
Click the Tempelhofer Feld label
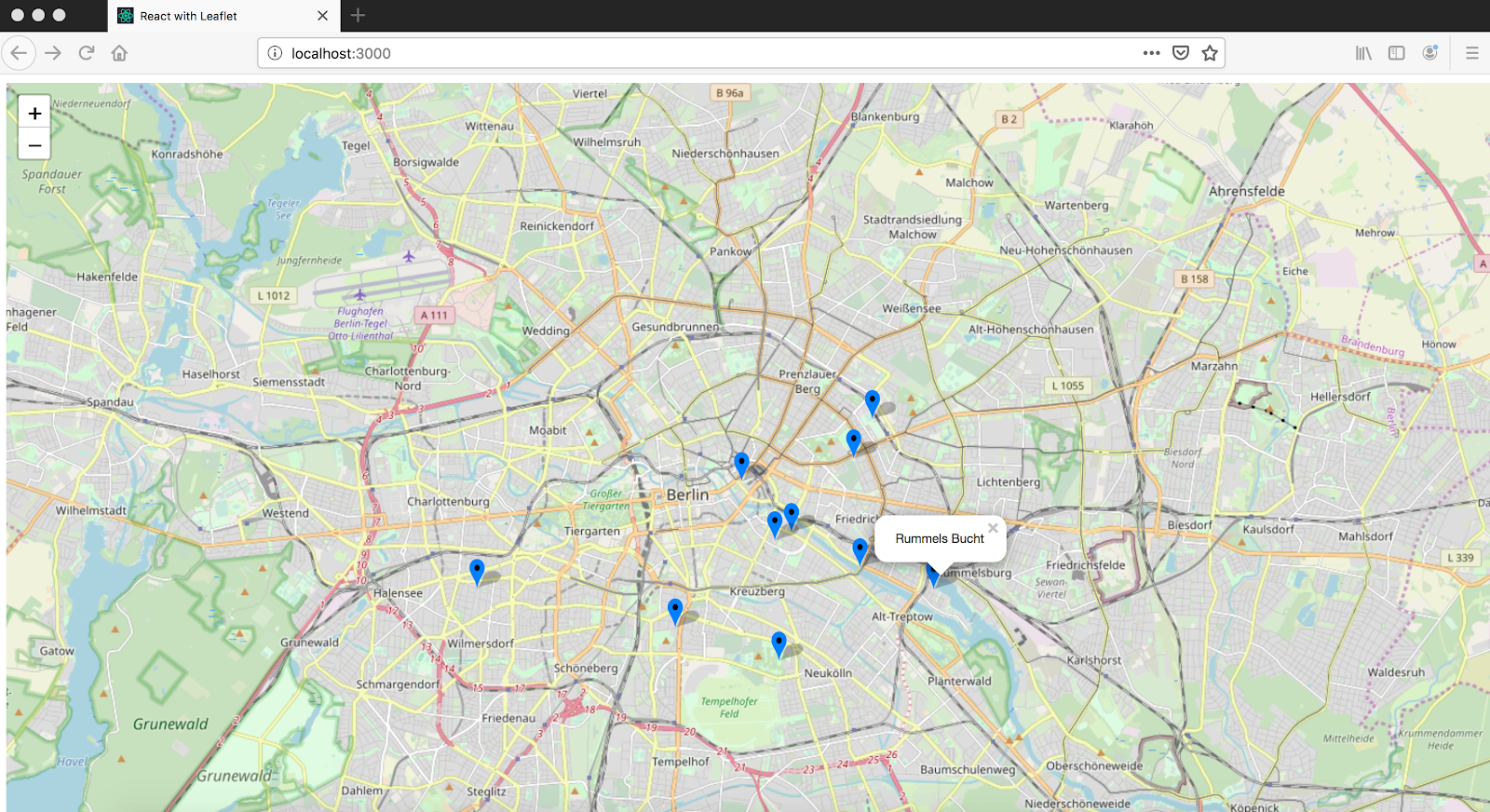point(729,708)
